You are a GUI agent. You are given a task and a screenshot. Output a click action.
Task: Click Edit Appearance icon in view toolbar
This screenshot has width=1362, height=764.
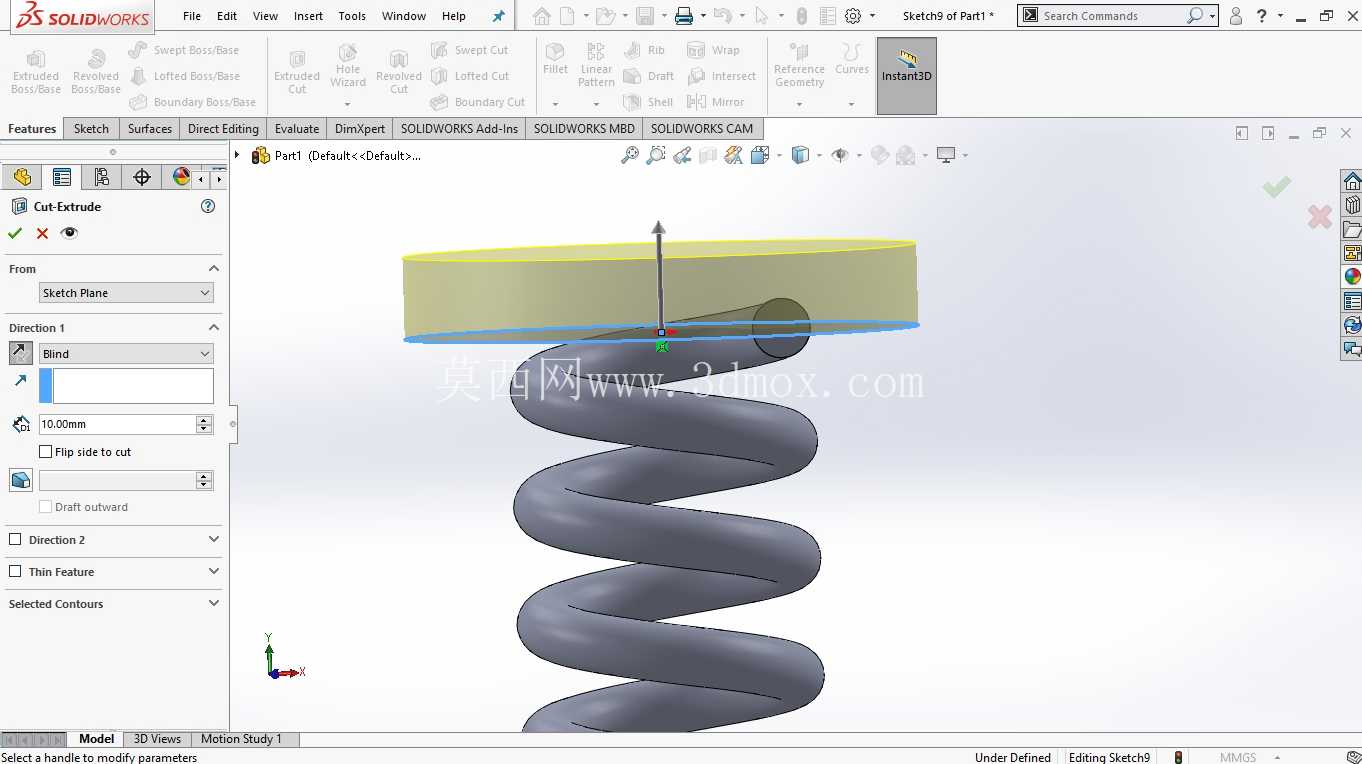(880, 155)
